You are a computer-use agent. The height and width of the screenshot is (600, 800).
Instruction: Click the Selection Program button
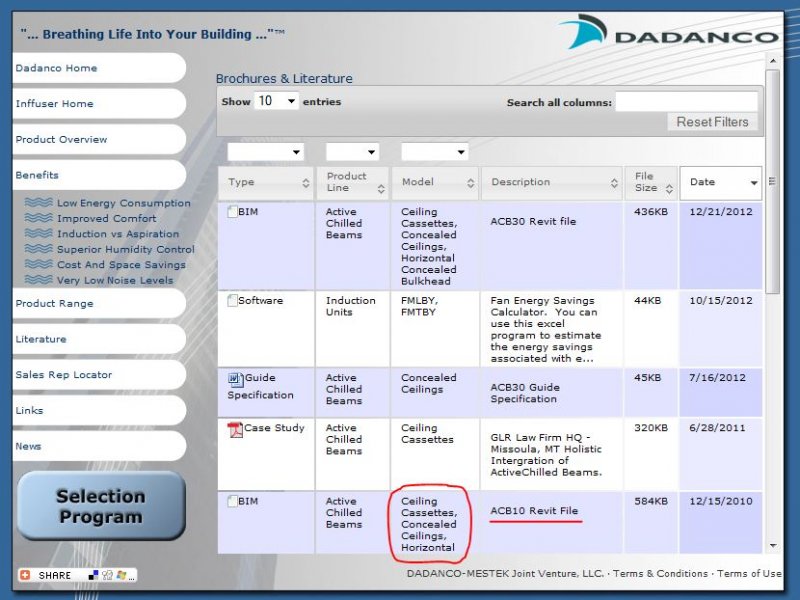click(101, 506)
